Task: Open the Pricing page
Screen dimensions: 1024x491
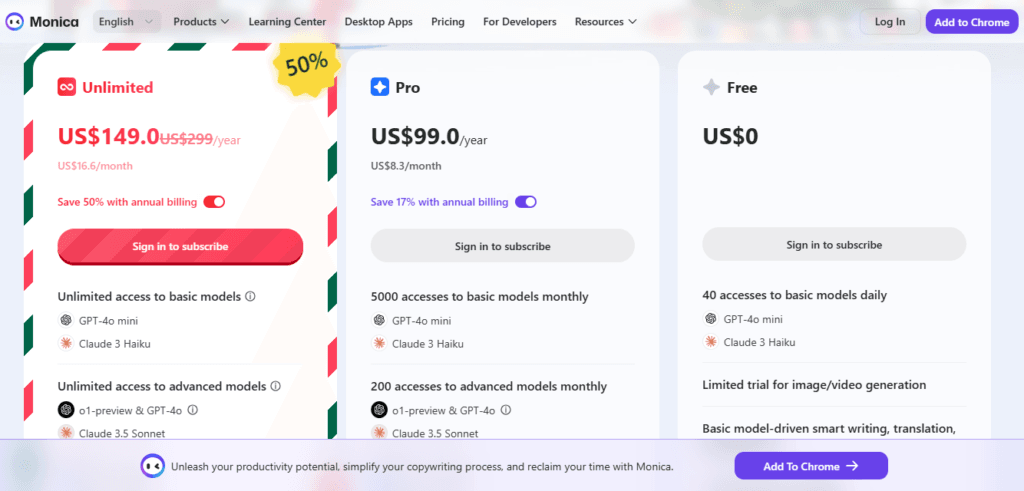Action: click(448, 21)
